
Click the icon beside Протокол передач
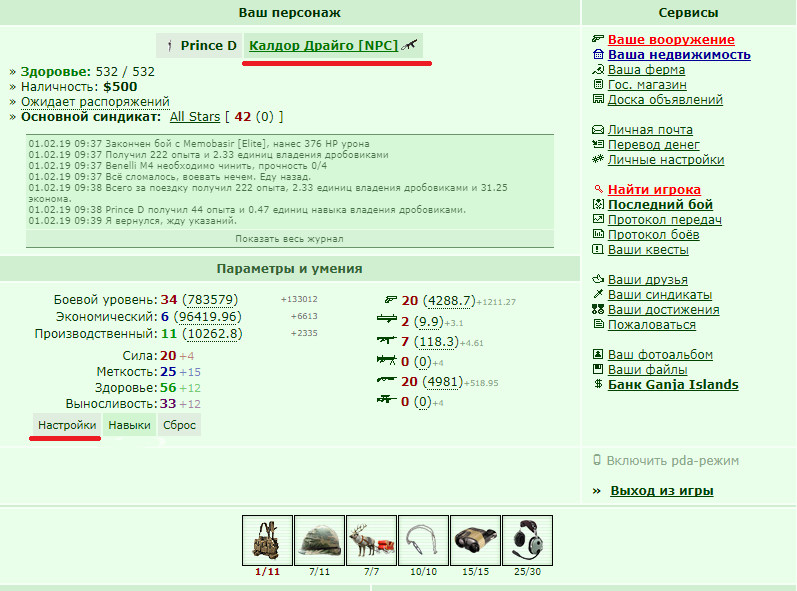coord(598,219)
